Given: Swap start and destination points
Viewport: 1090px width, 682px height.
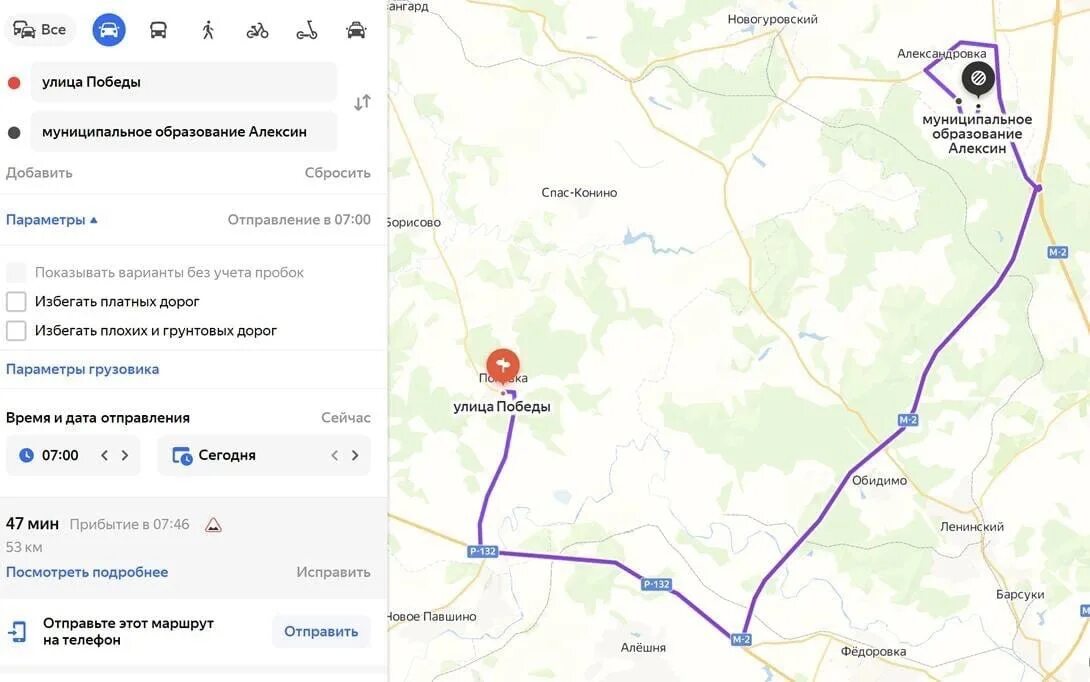Looking at the screenshot, I should pyautogui.click(x=362, y=103).
